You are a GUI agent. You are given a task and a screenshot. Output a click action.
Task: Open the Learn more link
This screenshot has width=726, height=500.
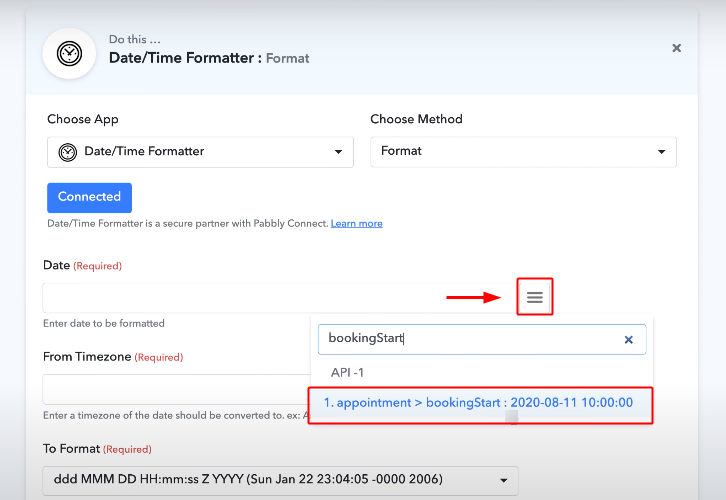(357, 224)
